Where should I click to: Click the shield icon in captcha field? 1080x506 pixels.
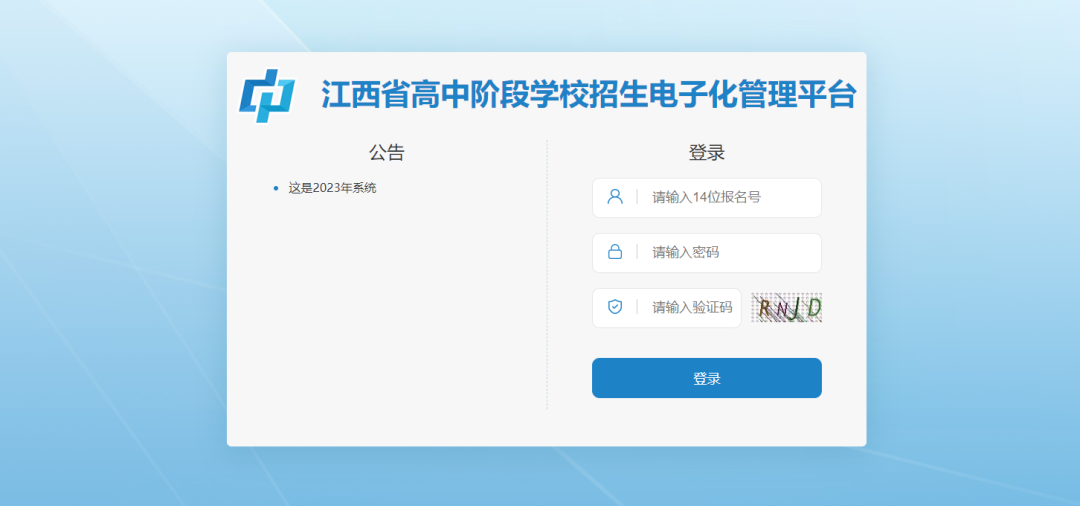click(x=615, y=307)
